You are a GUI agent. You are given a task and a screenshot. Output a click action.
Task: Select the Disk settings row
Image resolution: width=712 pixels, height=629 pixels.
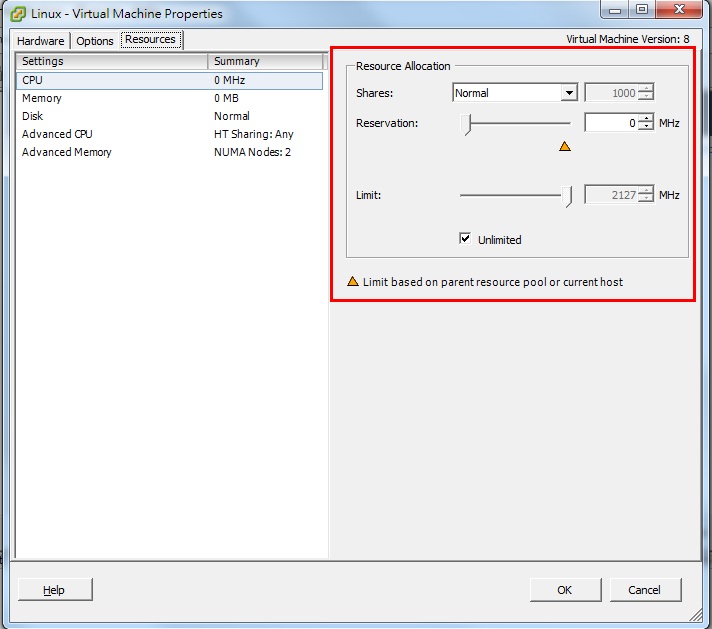(169, 116)
